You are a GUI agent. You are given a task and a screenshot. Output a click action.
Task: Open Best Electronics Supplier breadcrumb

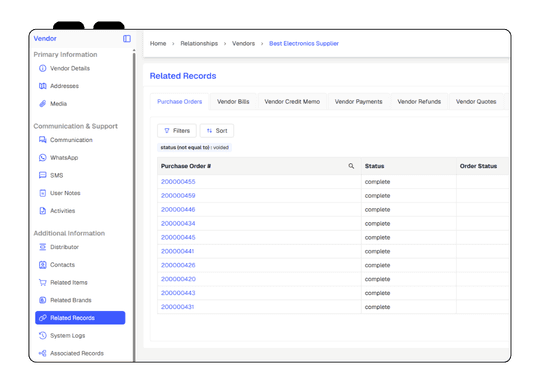[304, 43]
